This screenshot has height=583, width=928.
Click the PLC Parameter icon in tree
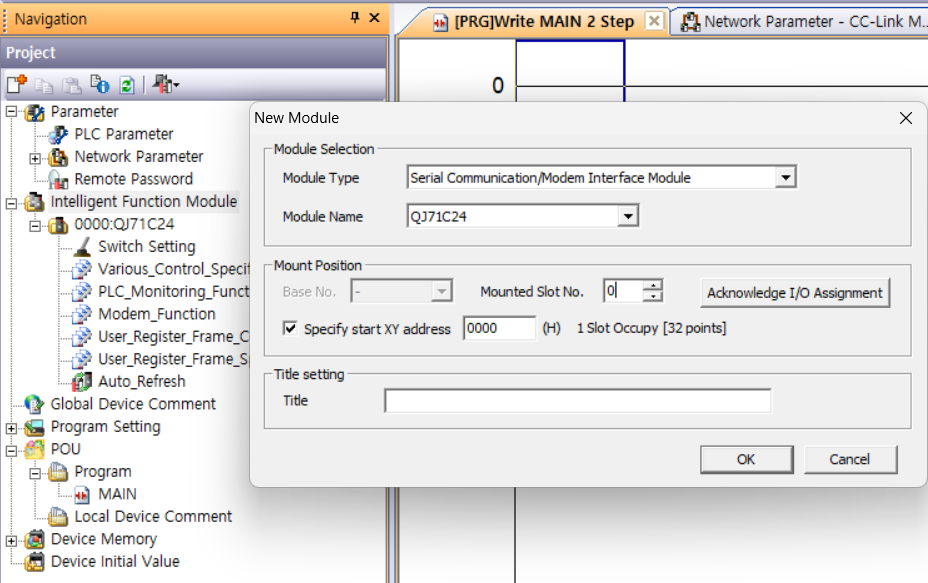click(x=59, y=134)
